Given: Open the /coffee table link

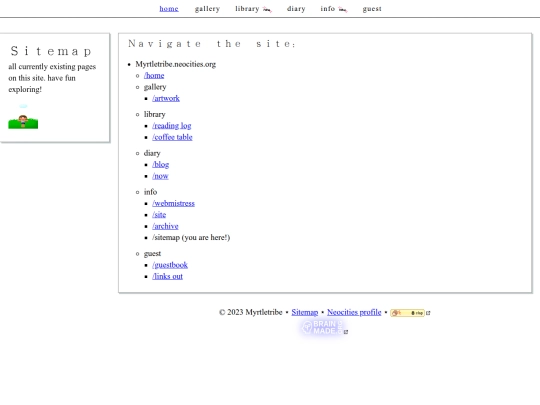Looking at the screenshot, I should 172,137.
